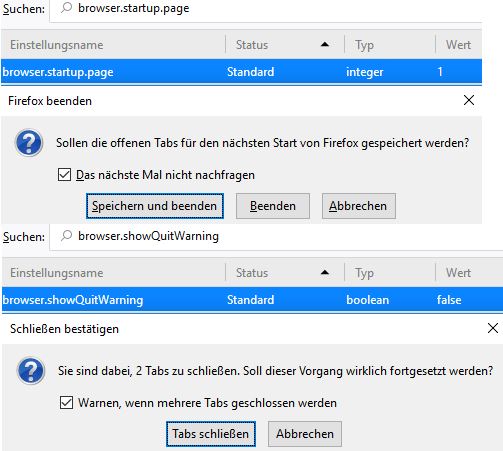Toggle 'Das nächste Mal nicht nachfragen' checkbox
Image resolution: width=503 pixels, height=451 pixels.
(64, 175)
